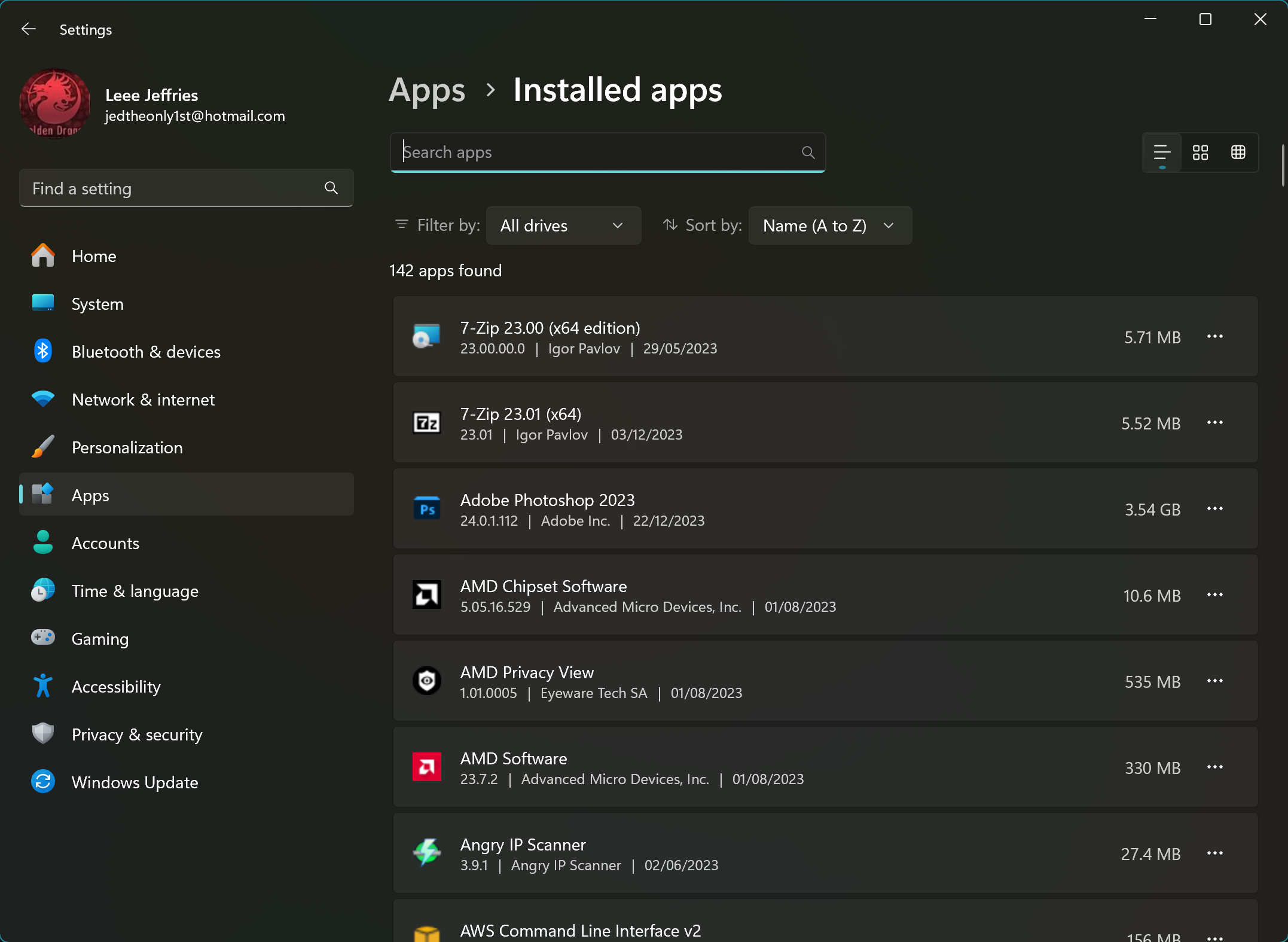Open the Filter by All drives dropdown
1288x942 pixels.
(563, 225)
